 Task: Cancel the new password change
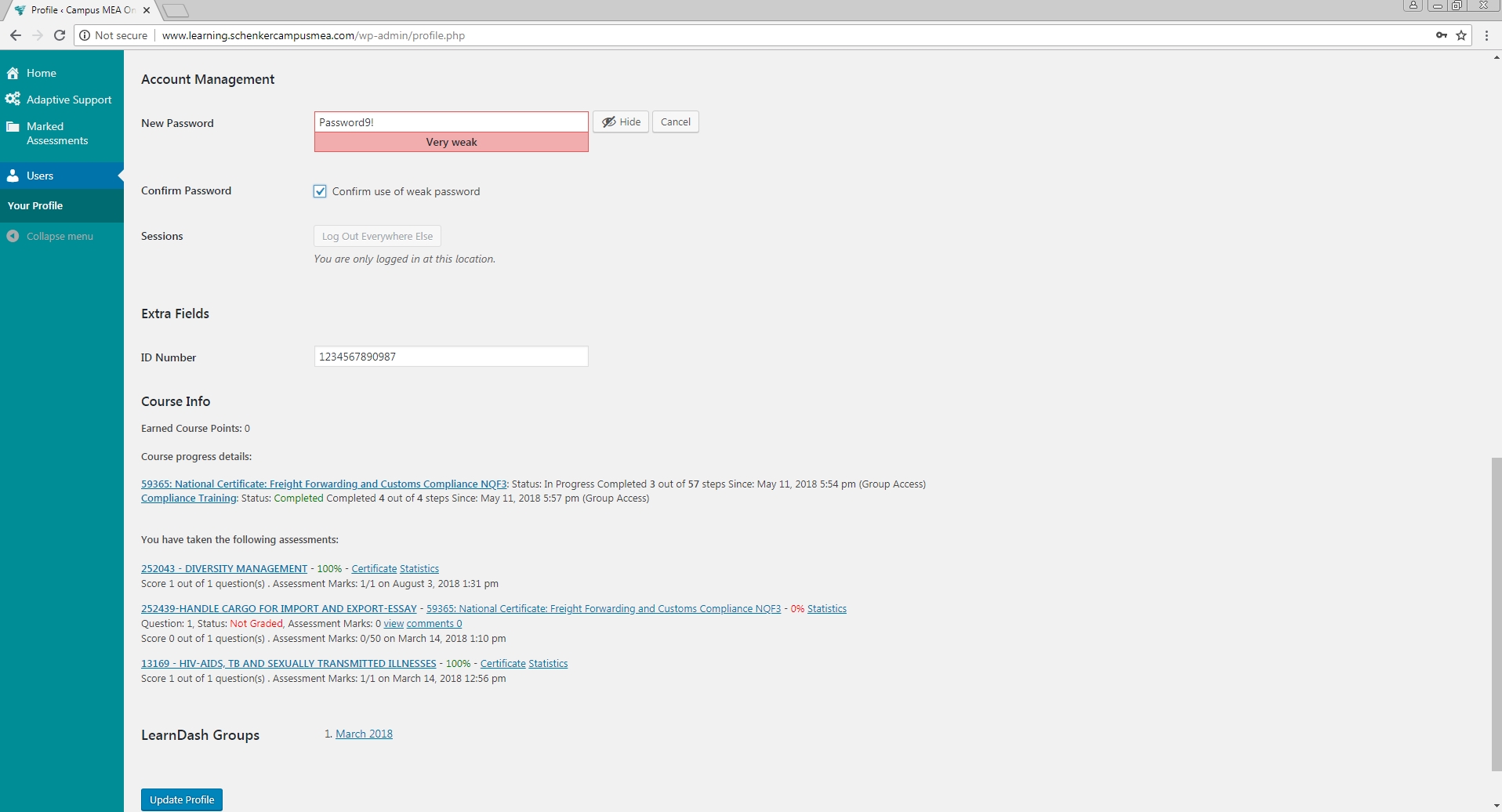coord(675,122)
